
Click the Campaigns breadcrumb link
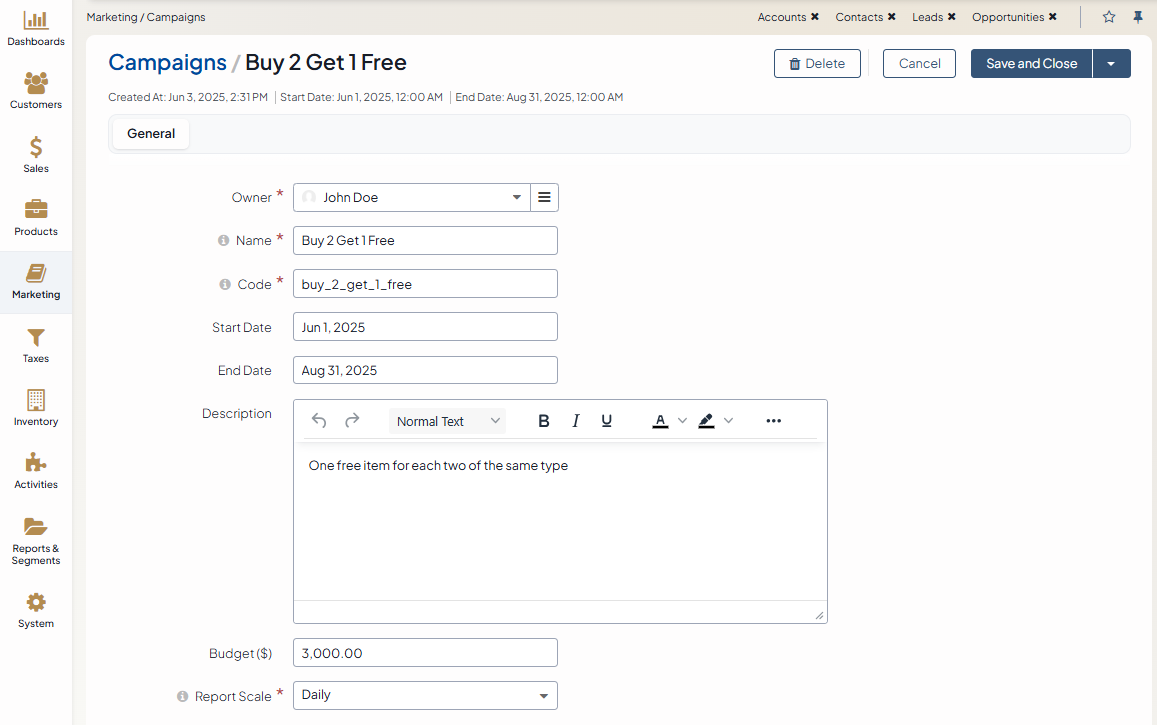167,63
